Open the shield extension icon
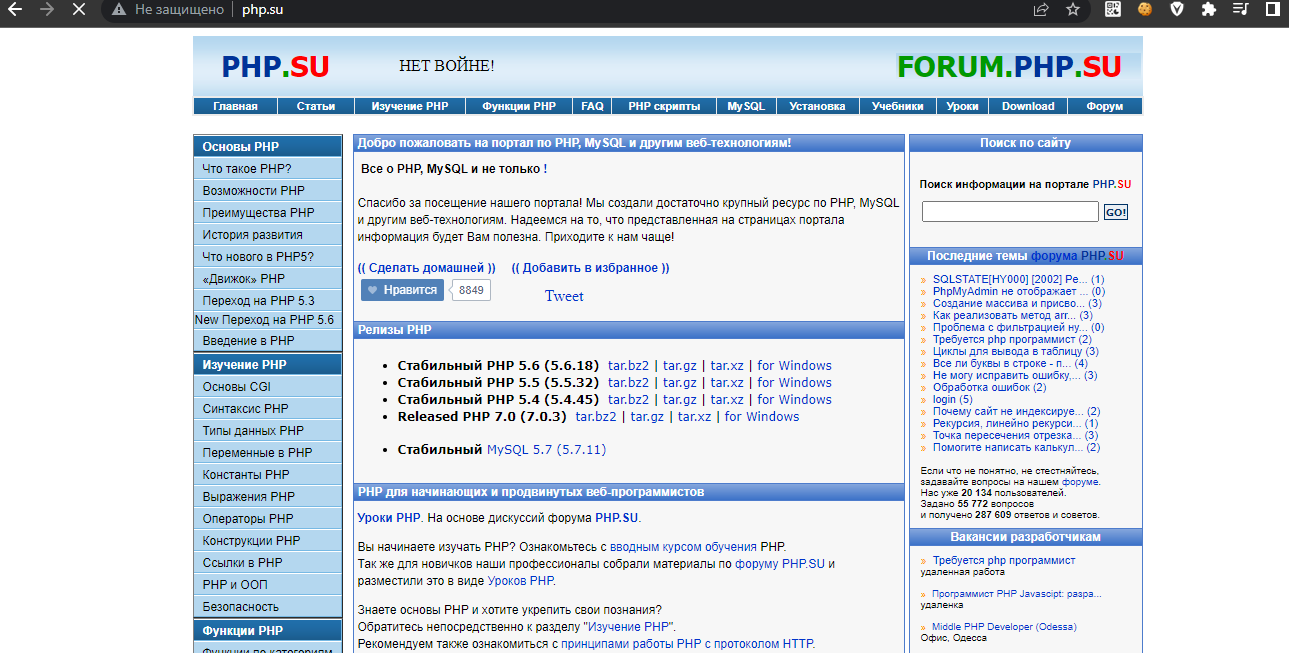This screenshot has height=653, width=1289. pyautogui.click(x=1177, y=9)
